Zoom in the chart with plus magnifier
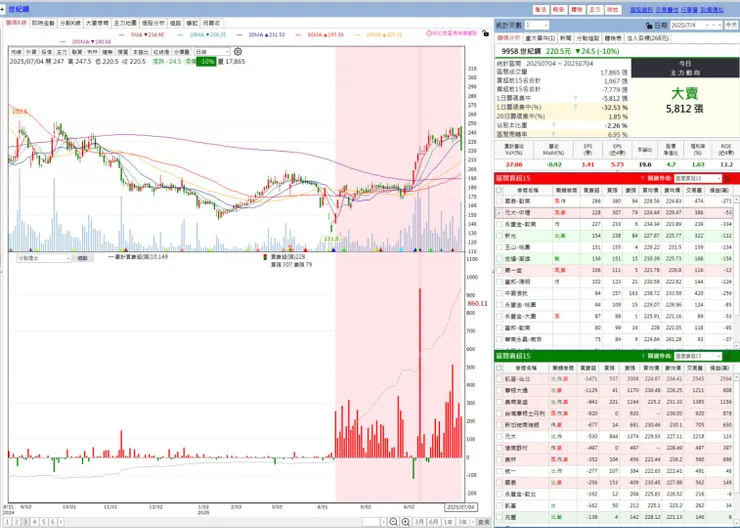Screen dimensions: 740x528 405,522
